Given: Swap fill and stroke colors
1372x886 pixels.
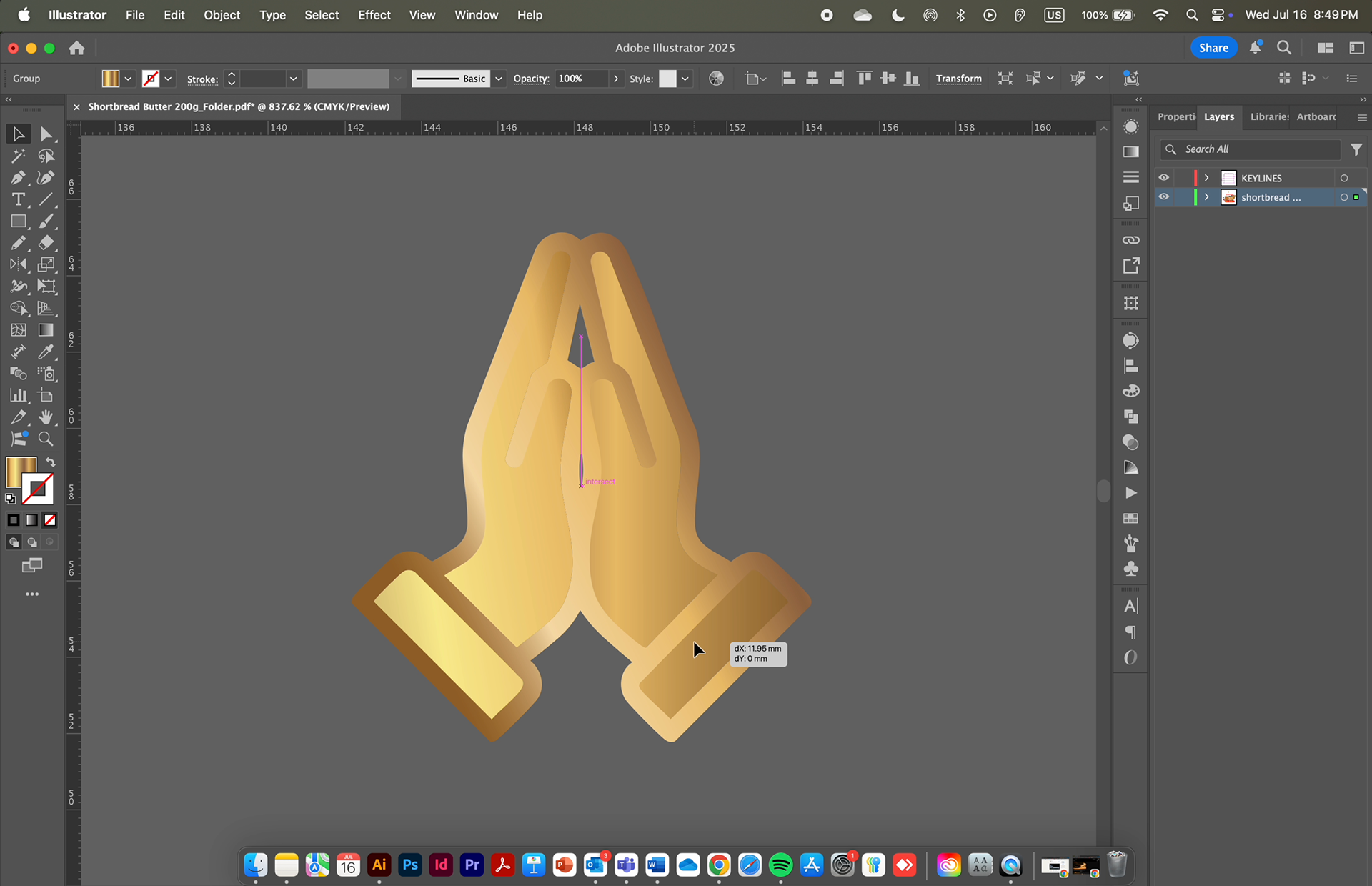Looking at the screenshot, I should pyautogui.click(x=51, y=462).
